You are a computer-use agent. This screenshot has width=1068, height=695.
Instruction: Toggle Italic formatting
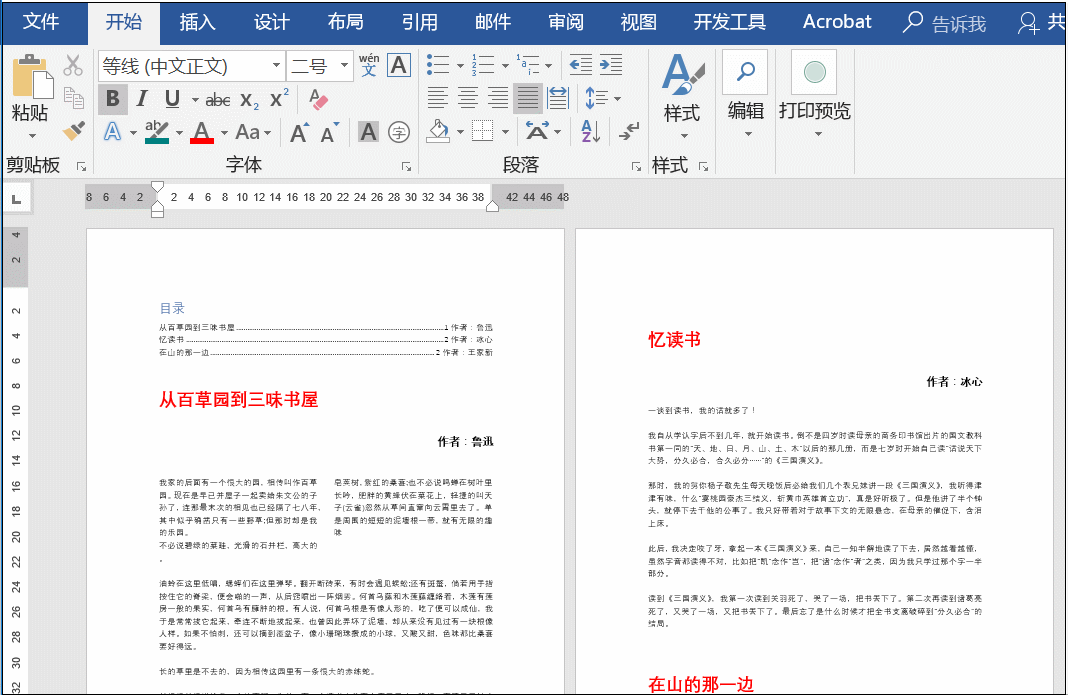pos(141,99)
